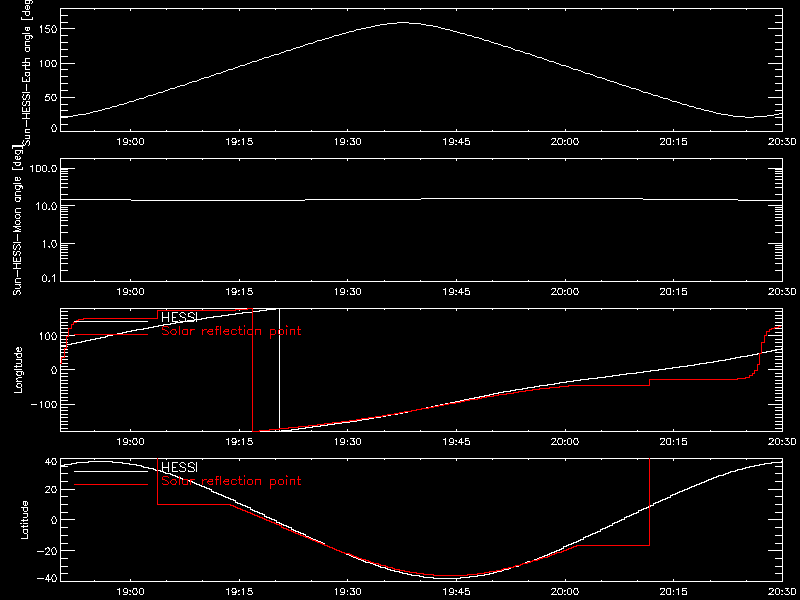
Task: Select HESSI legend label in Latitude plot
Action: 179,467
